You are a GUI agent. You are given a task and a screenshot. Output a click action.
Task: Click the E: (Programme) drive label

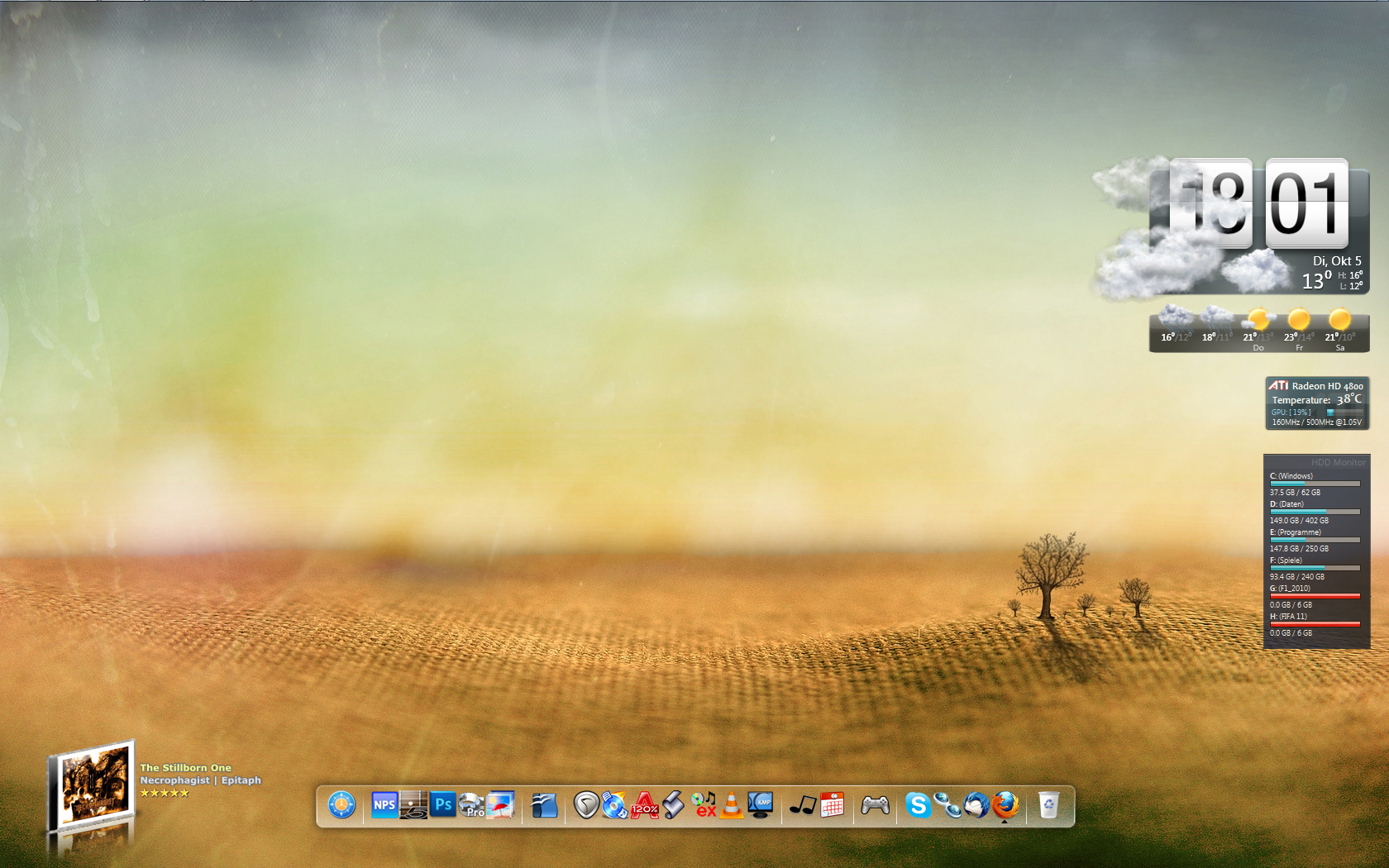(1296, 532)
